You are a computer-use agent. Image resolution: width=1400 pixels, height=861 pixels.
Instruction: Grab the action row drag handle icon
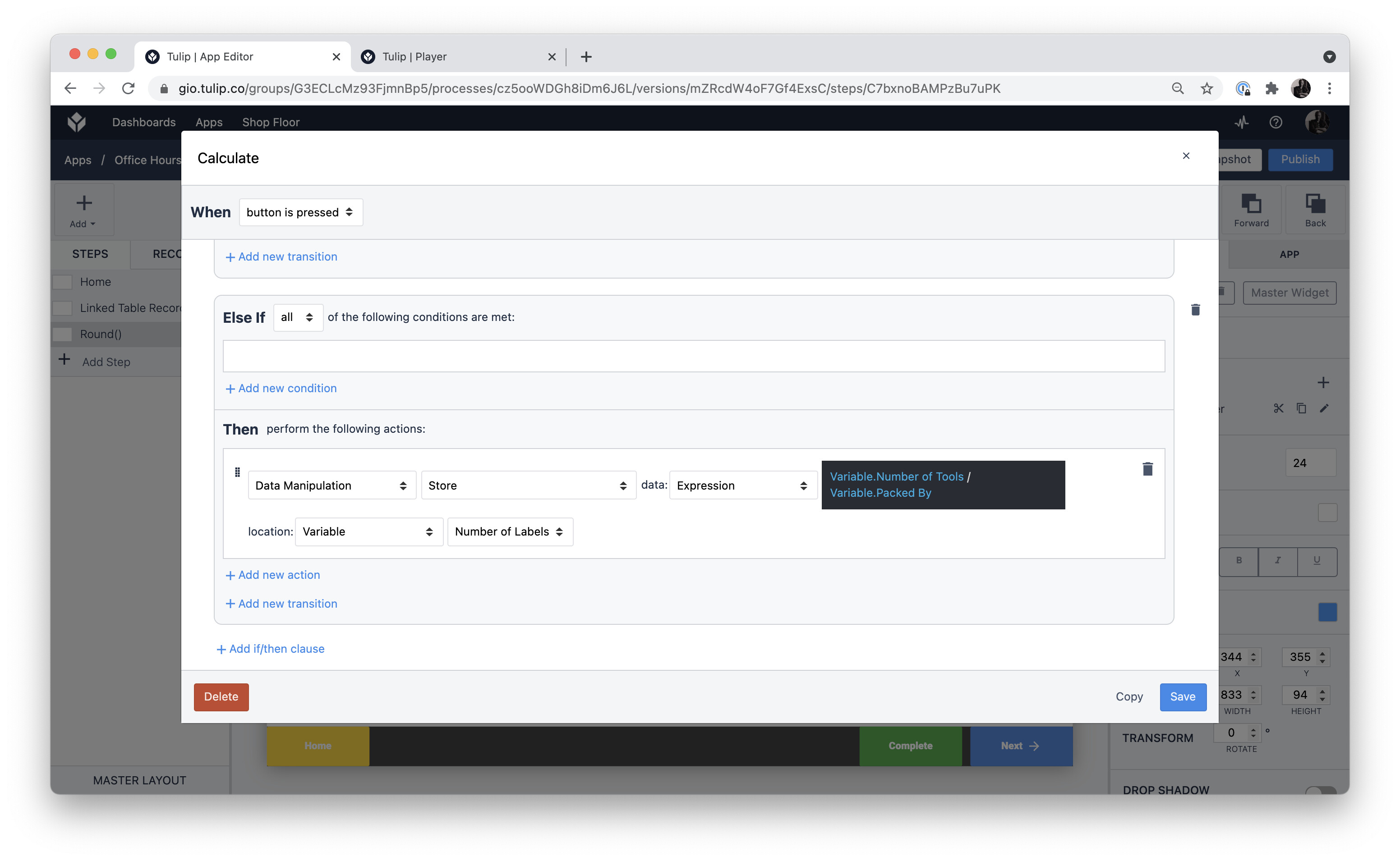pos(238,472)
